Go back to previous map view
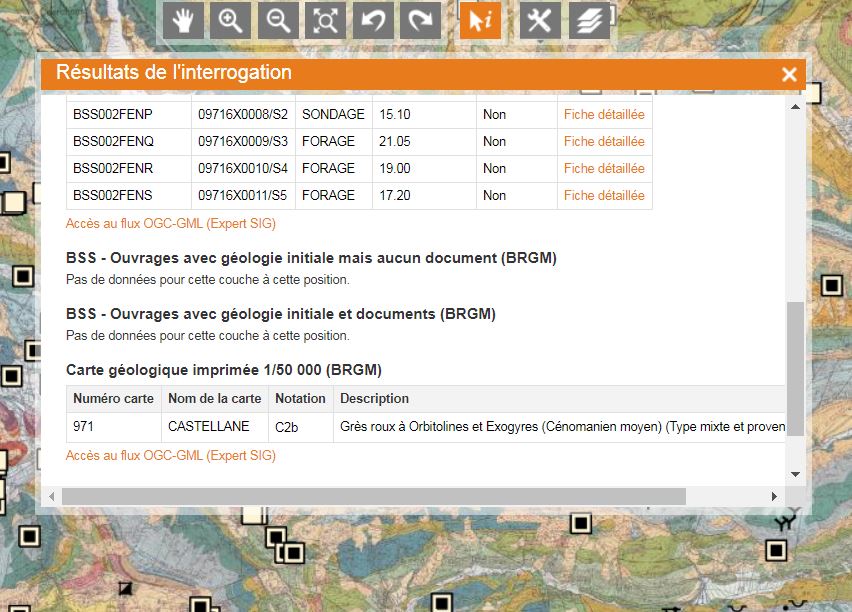 pyautogui.click(x=373, y=21)
